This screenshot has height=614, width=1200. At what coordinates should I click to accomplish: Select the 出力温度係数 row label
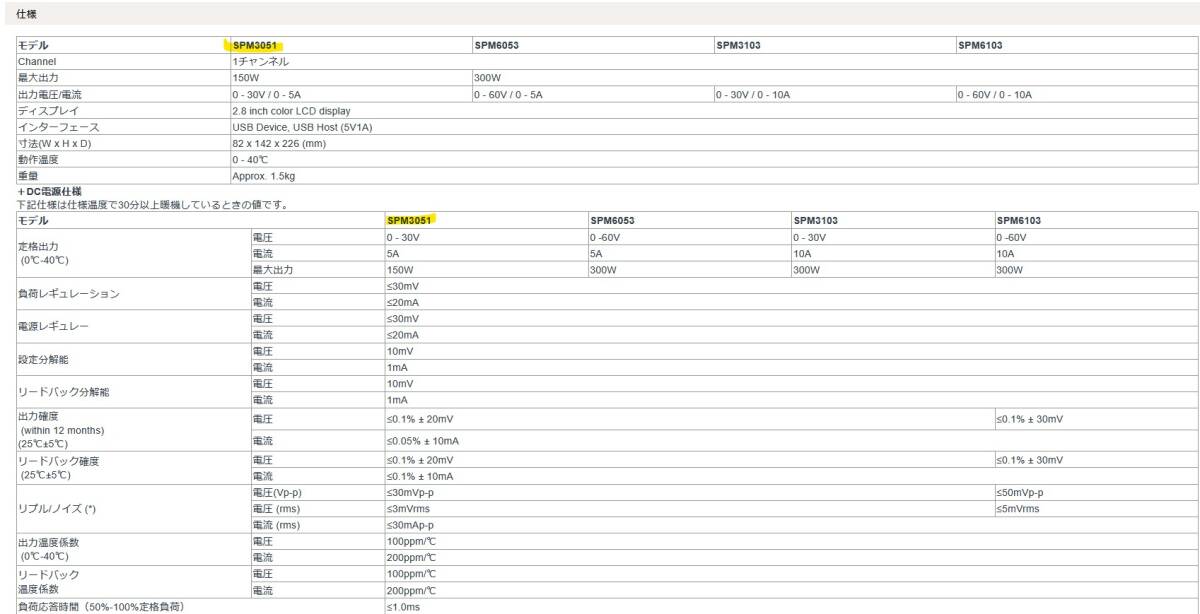[48, 549]
